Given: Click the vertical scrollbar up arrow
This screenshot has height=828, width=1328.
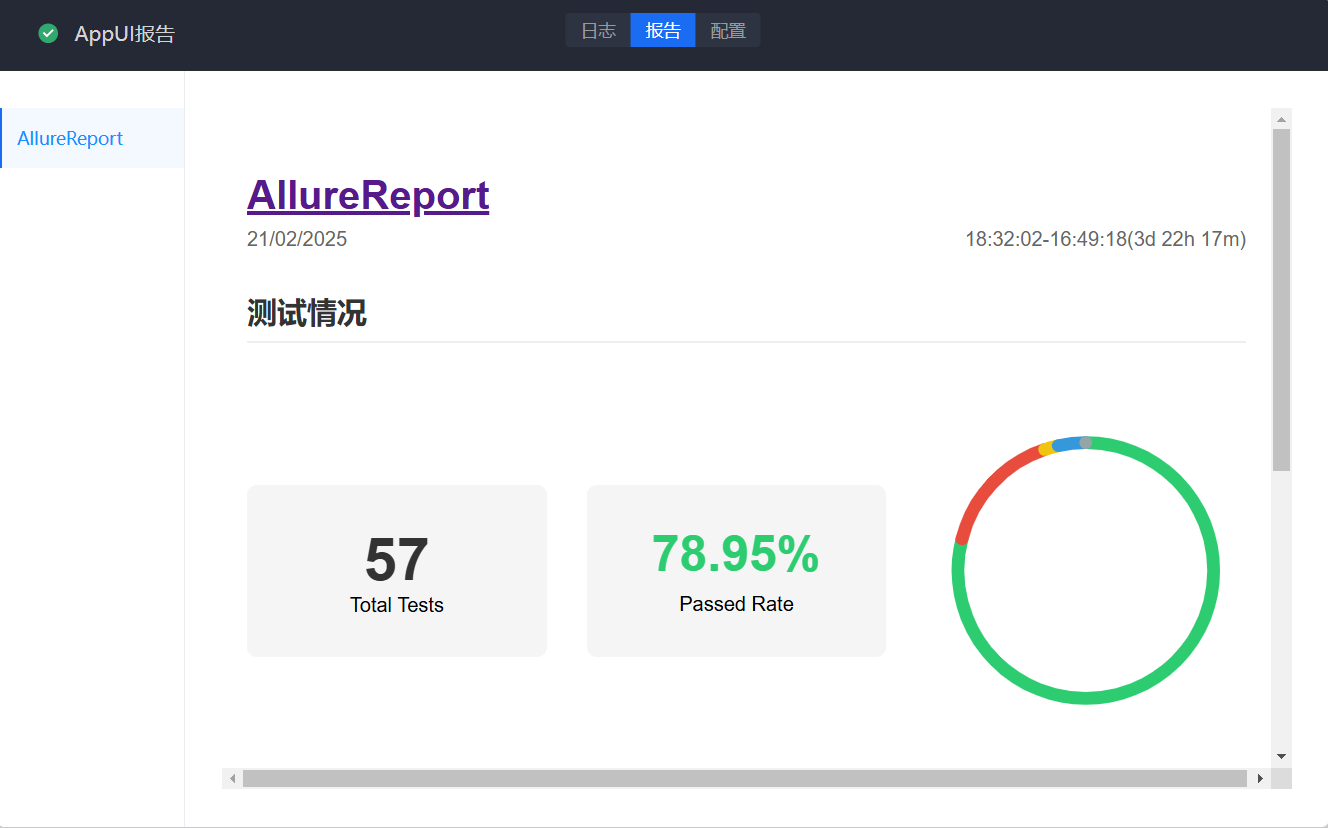Looking at the screenshot, I should tap(1281, 118).
